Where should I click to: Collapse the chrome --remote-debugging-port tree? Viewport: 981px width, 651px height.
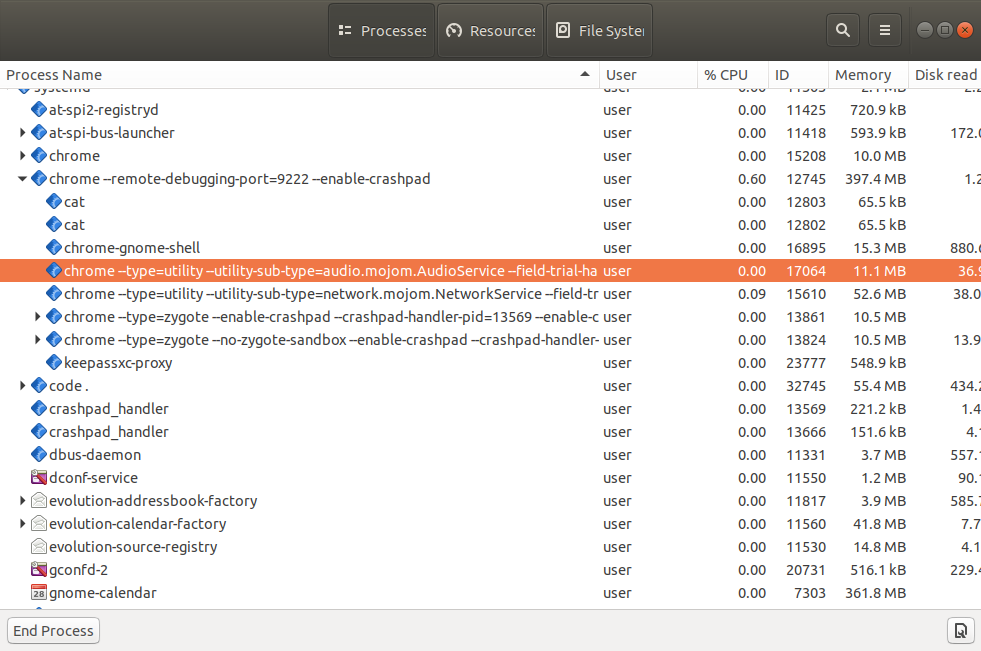pos(23,179)
